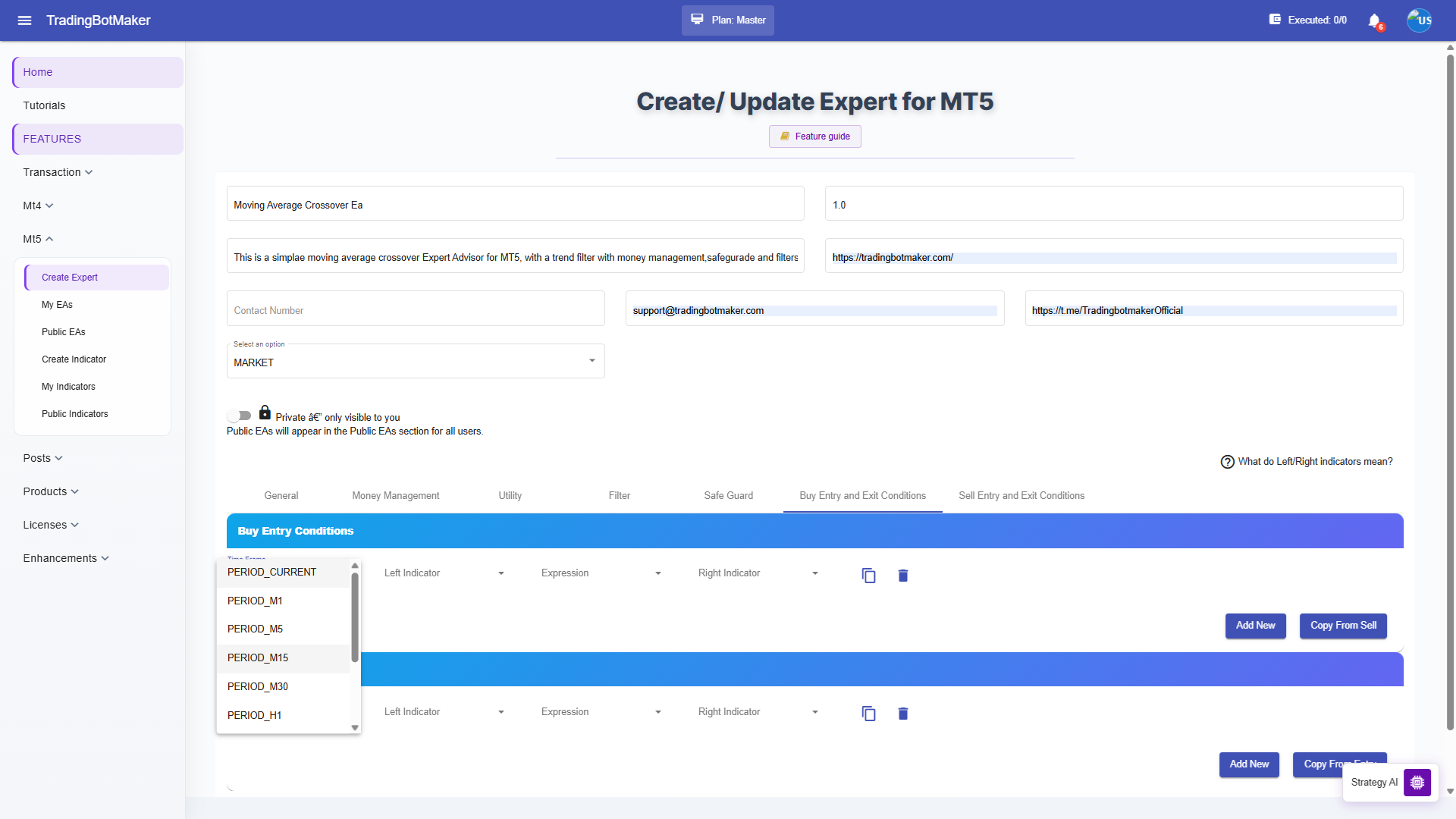Click the time frame list scrollbar

coord(354,617)
